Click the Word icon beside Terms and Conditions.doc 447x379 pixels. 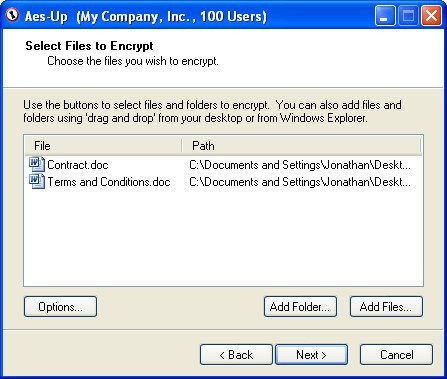36,182
